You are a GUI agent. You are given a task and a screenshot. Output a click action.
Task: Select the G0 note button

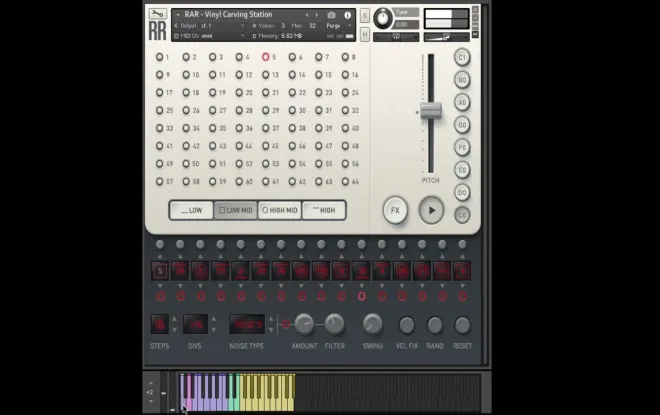point(462,125)
